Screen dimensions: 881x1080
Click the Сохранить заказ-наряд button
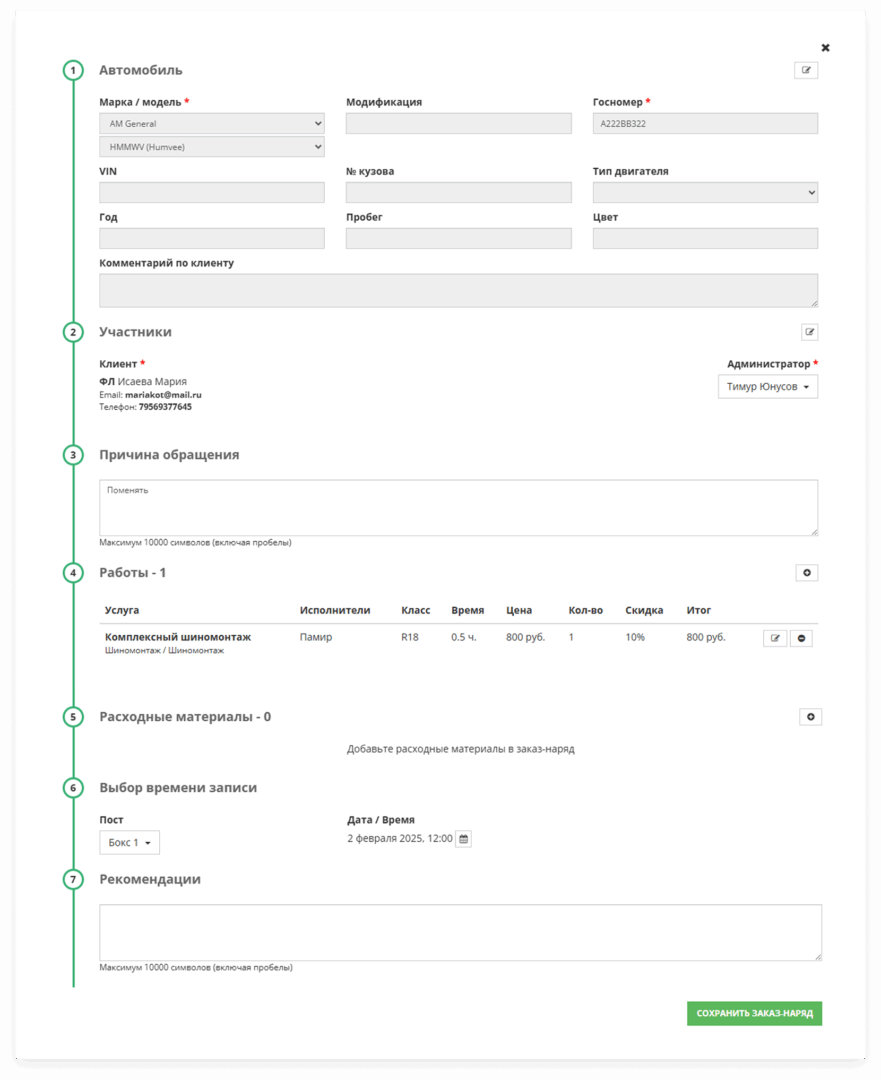click(x=754, y=1013)
